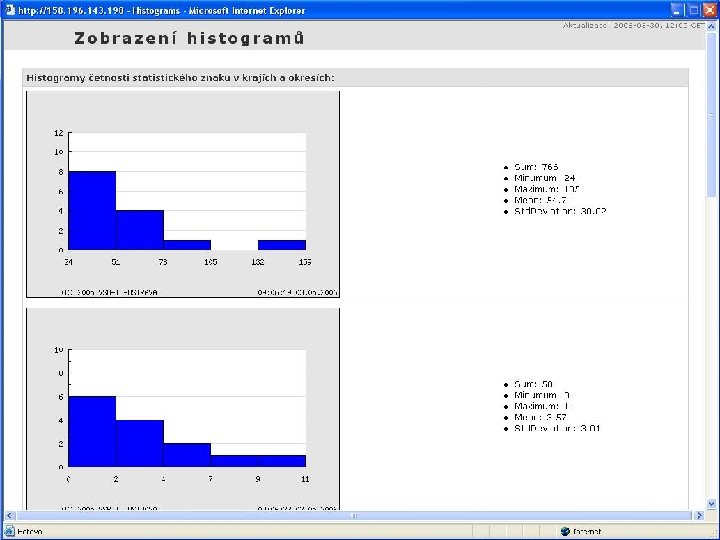This screenshot has width=720, height=540.
Task: Click the tallest blue bar in the second histogram
Action: click(92, 431)
